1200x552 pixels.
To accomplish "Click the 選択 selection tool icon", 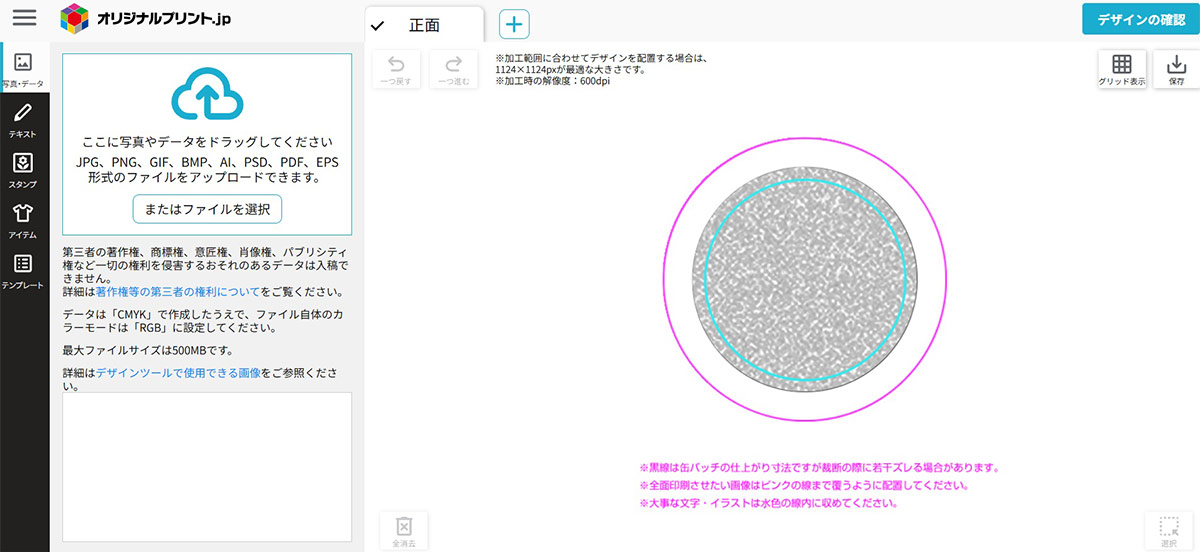I will [1169, 531].
